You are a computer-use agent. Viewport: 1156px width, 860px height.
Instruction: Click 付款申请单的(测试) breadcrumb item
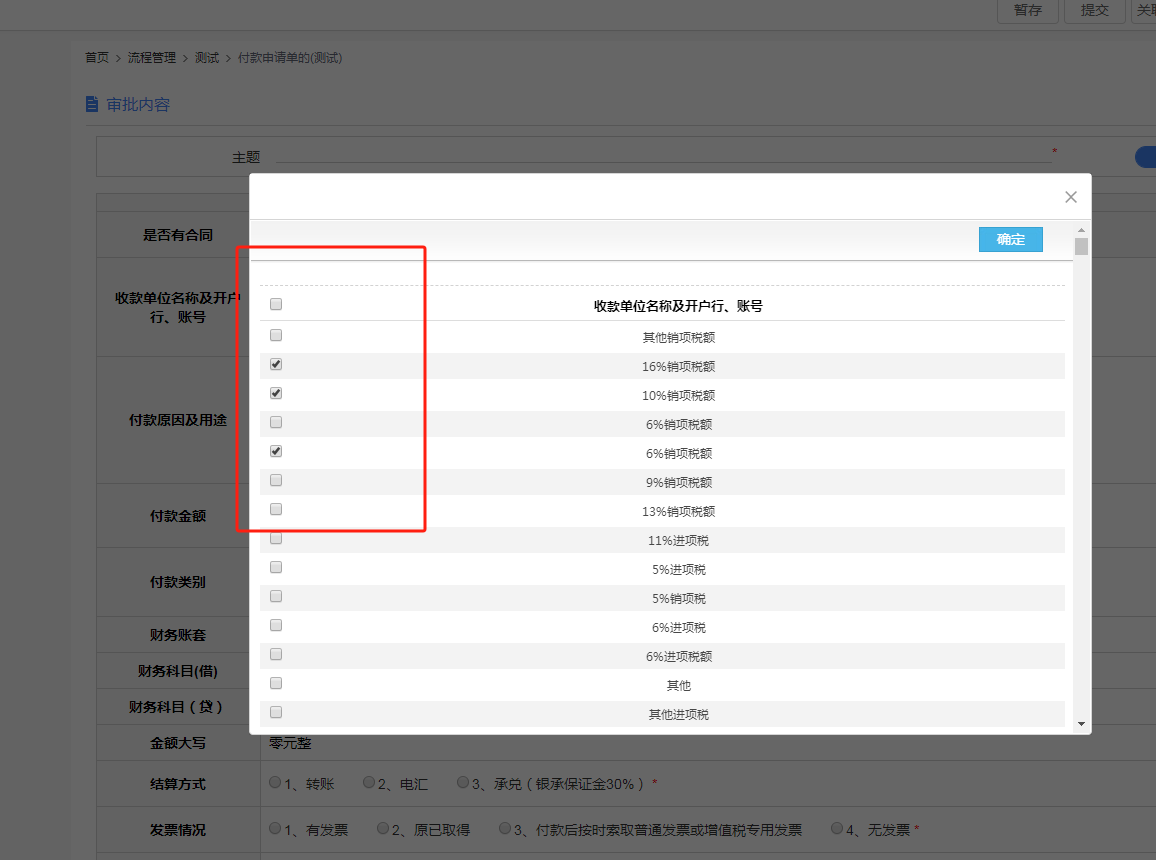[x=290, y=57]
